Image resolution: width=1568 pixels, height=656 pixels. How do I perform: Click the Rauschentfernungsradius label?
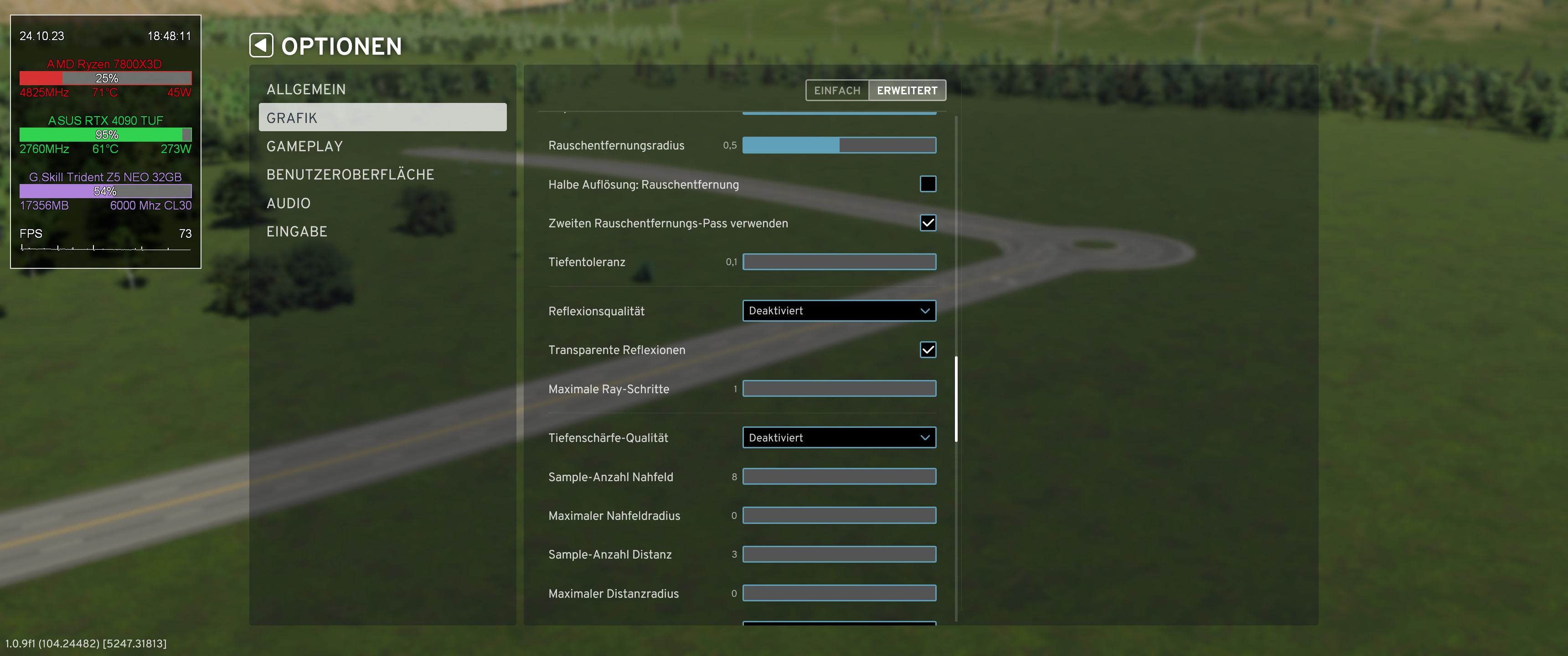tap(616, 145)
